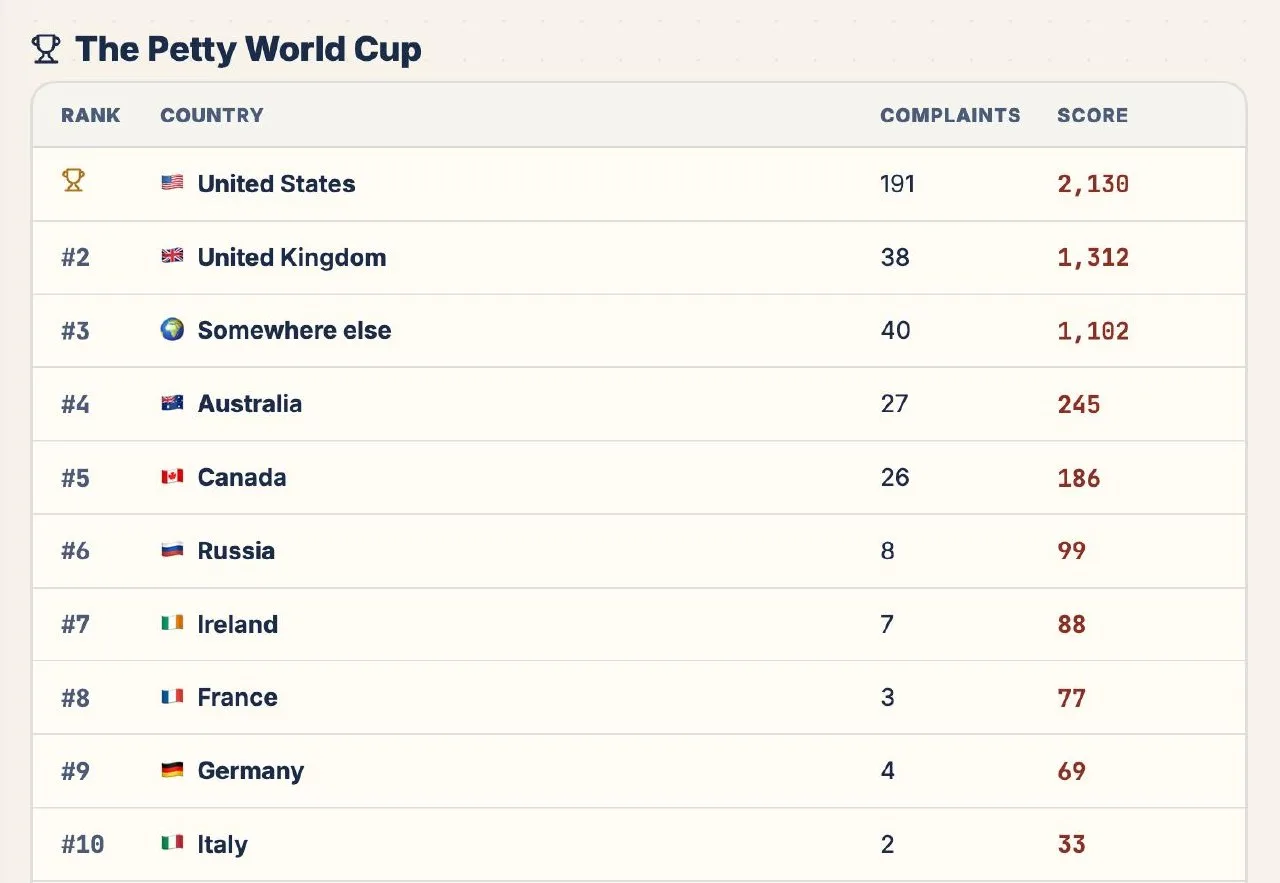Screen dimensions: 1280x883
Task: Select the COMPLAINTS column header
Action: point(950,115)
